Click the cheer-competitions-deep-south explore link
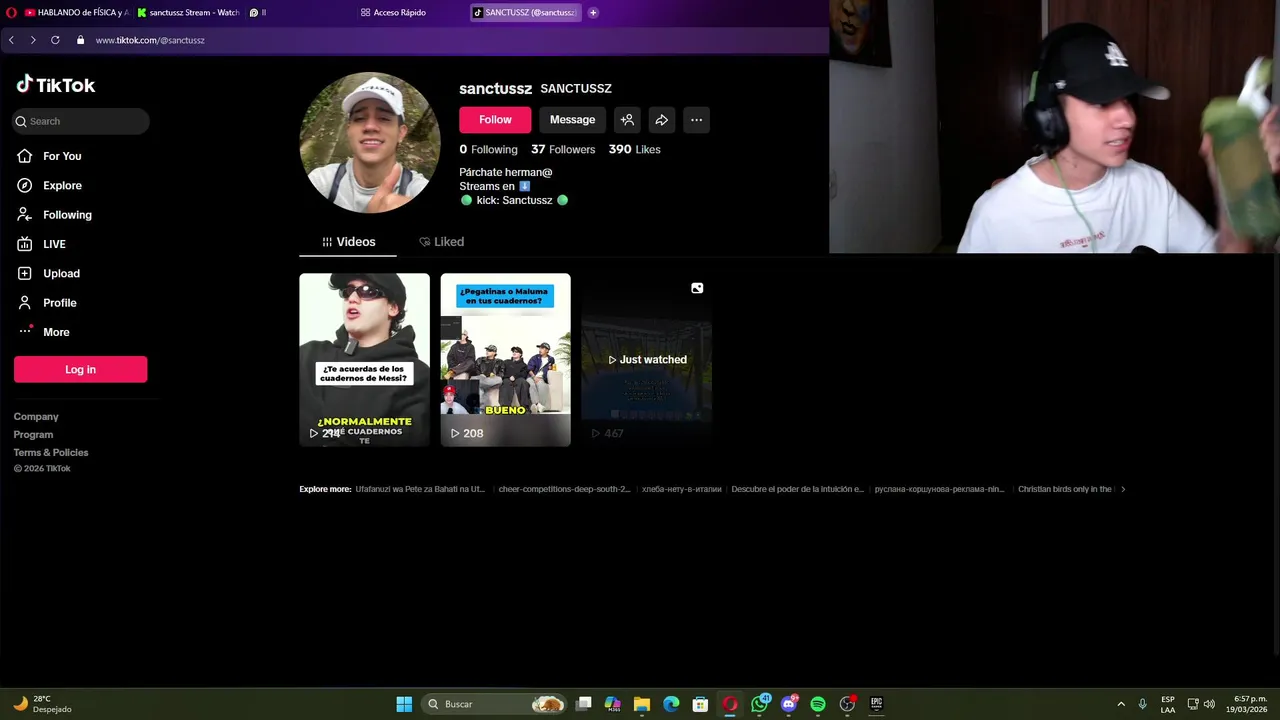This screenshot has width=1280, height=720. point(564,489)
